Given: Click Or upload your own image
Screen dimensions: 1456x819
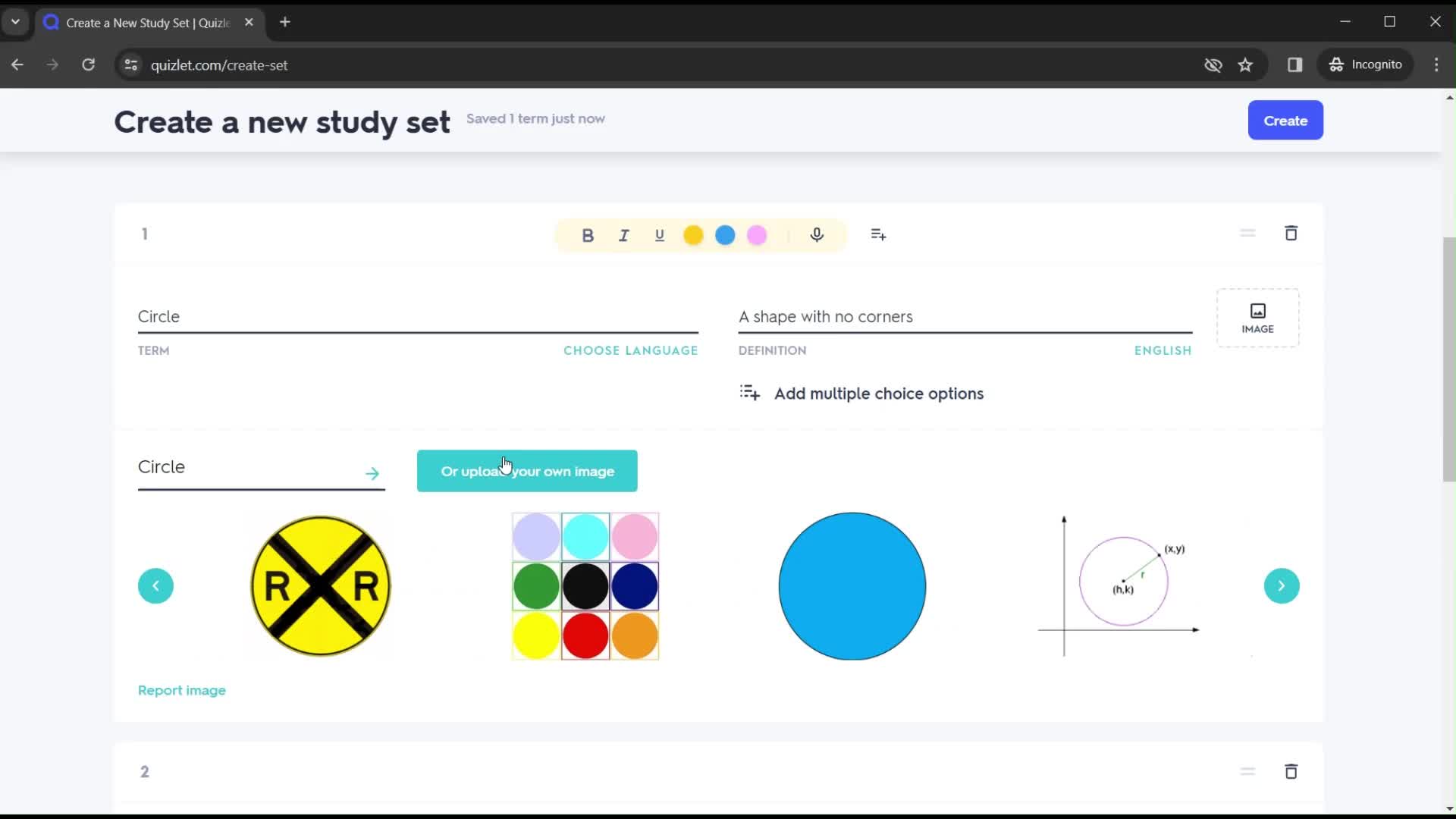Looking at the screenshot, I should click(x=527, y=471).
